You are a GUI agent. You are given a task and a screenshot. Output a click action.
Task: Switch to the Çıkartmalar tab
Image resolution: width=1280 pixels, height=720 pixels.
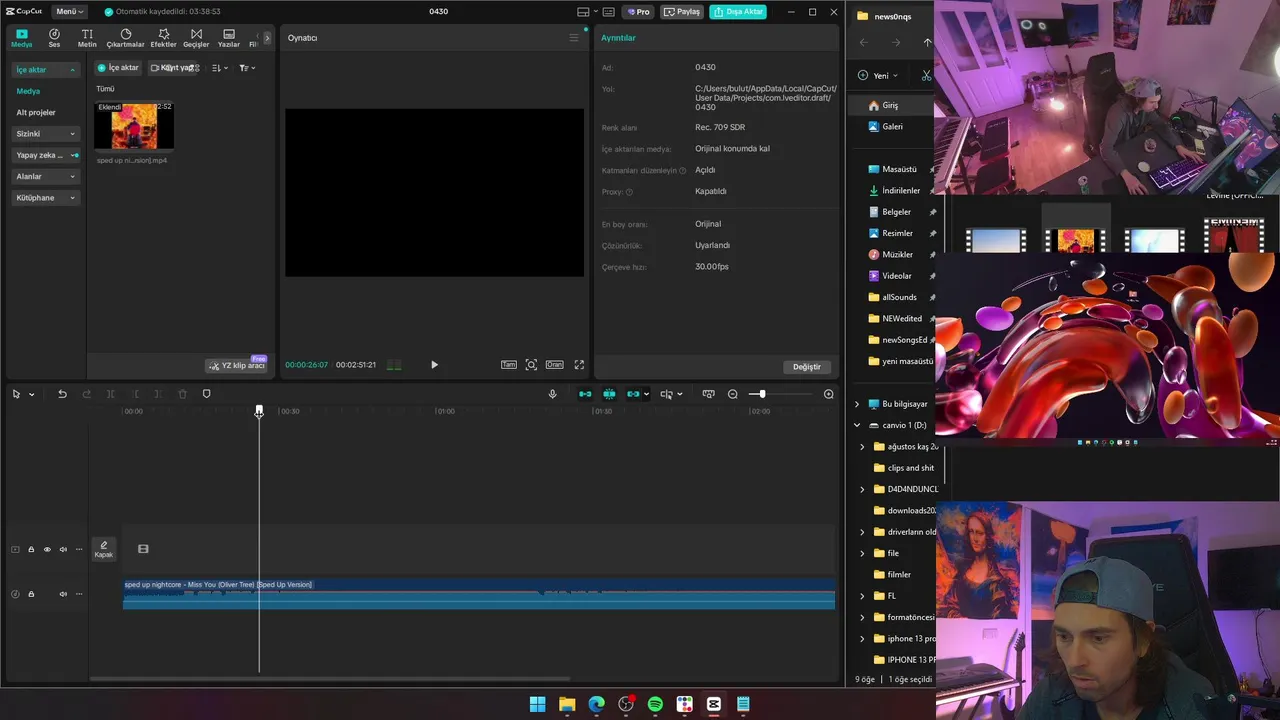pyautogui.click(x=125, y=38)
